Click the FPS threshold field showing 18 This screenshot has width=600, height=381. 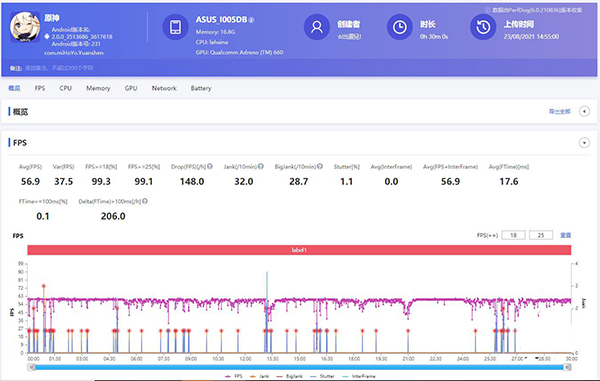pyautogui.click(x=514, y=235)
